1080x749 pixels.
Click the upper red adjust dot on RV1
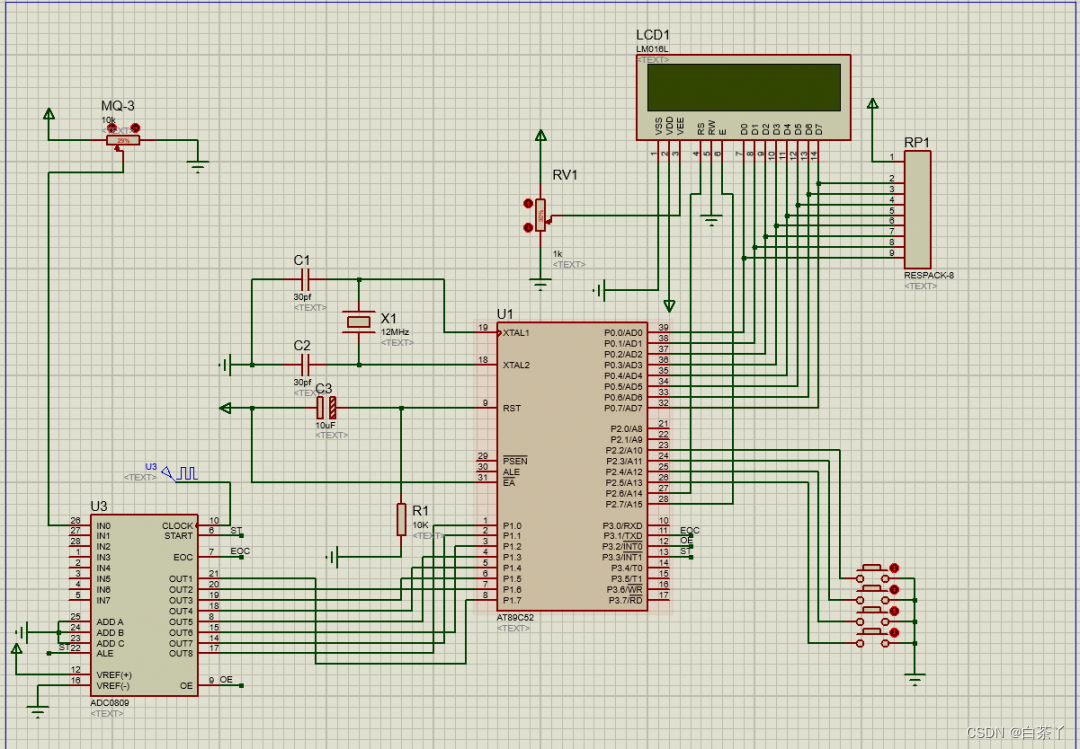coord(528,203)
